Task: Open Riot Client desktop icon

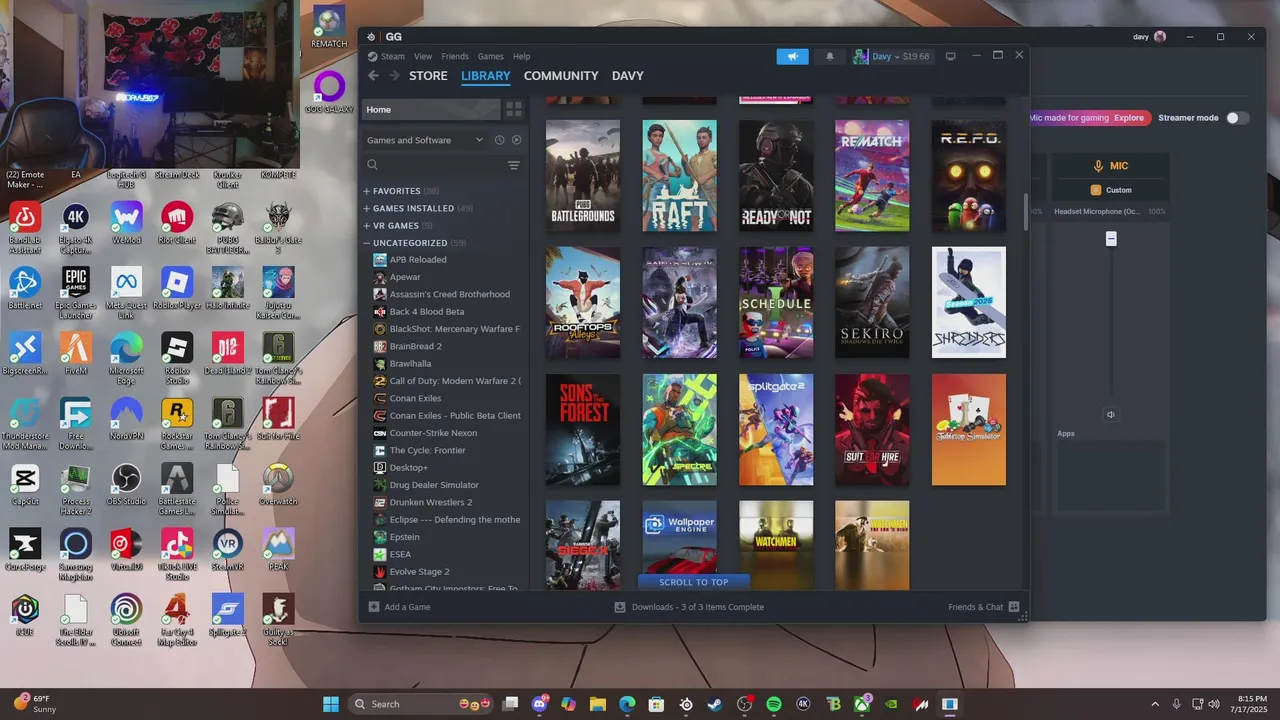Action: (x=177, y=222)
